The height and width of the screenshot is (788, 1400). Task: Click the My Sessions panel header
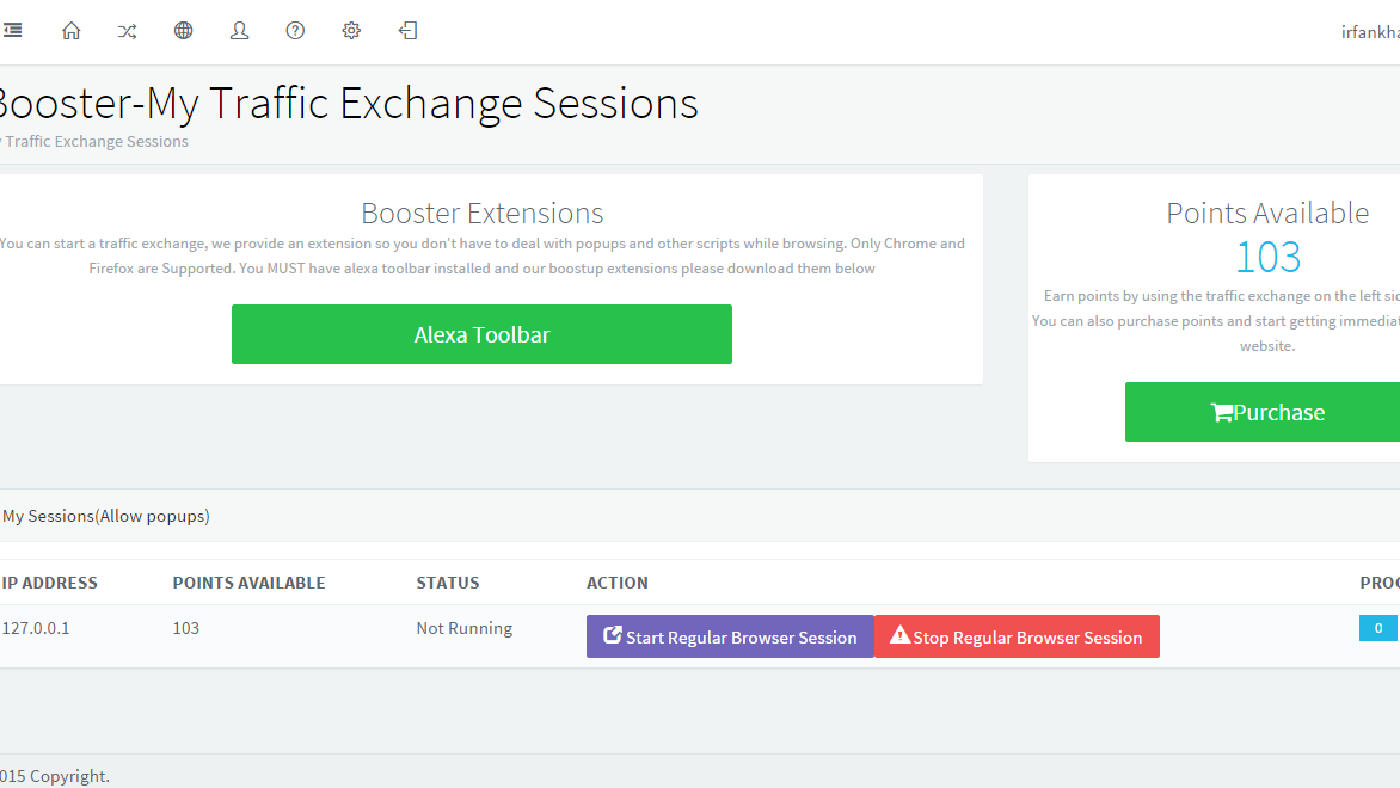pos(106,517)
